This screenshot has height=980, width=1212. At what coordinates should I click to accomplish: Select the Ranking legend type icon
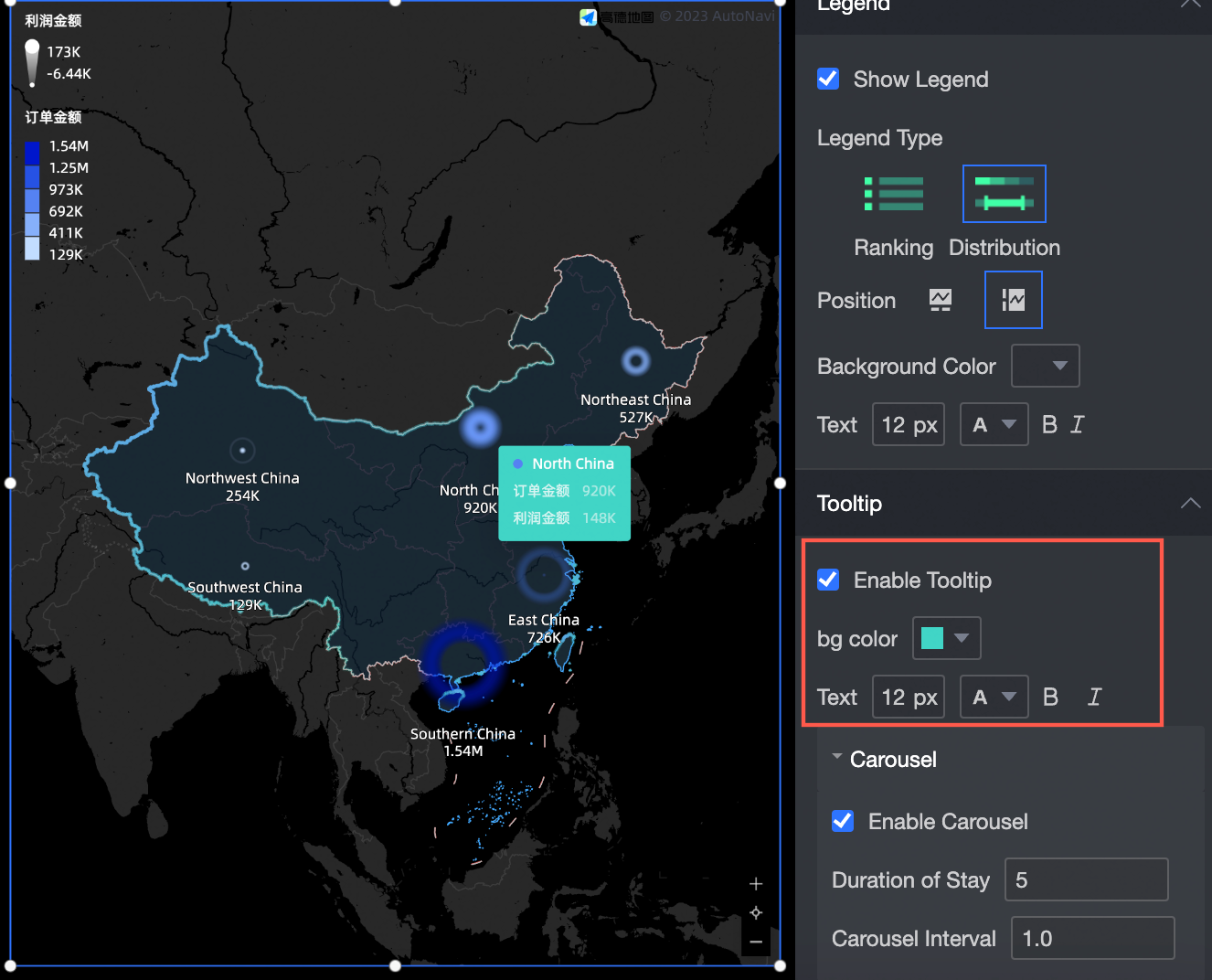[x=893, y=193]
